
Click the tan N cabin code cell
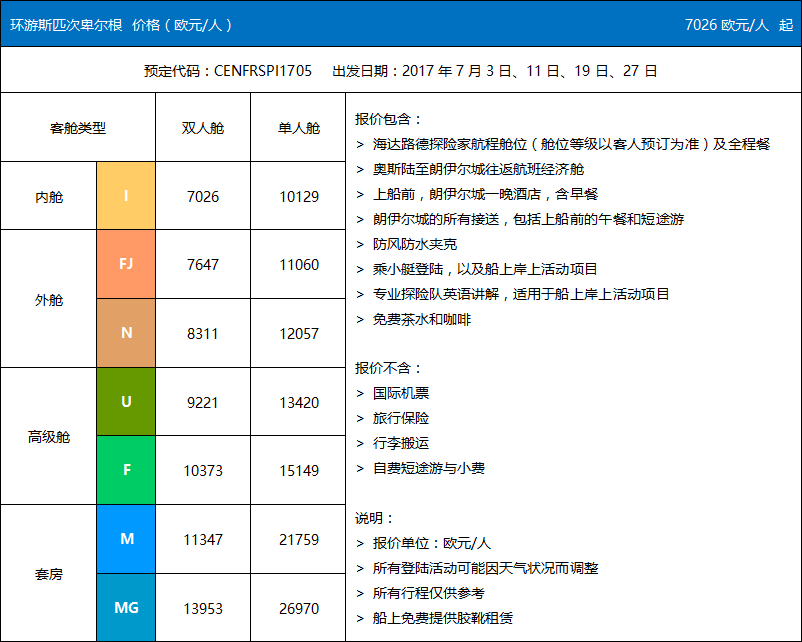coord(126,333)
